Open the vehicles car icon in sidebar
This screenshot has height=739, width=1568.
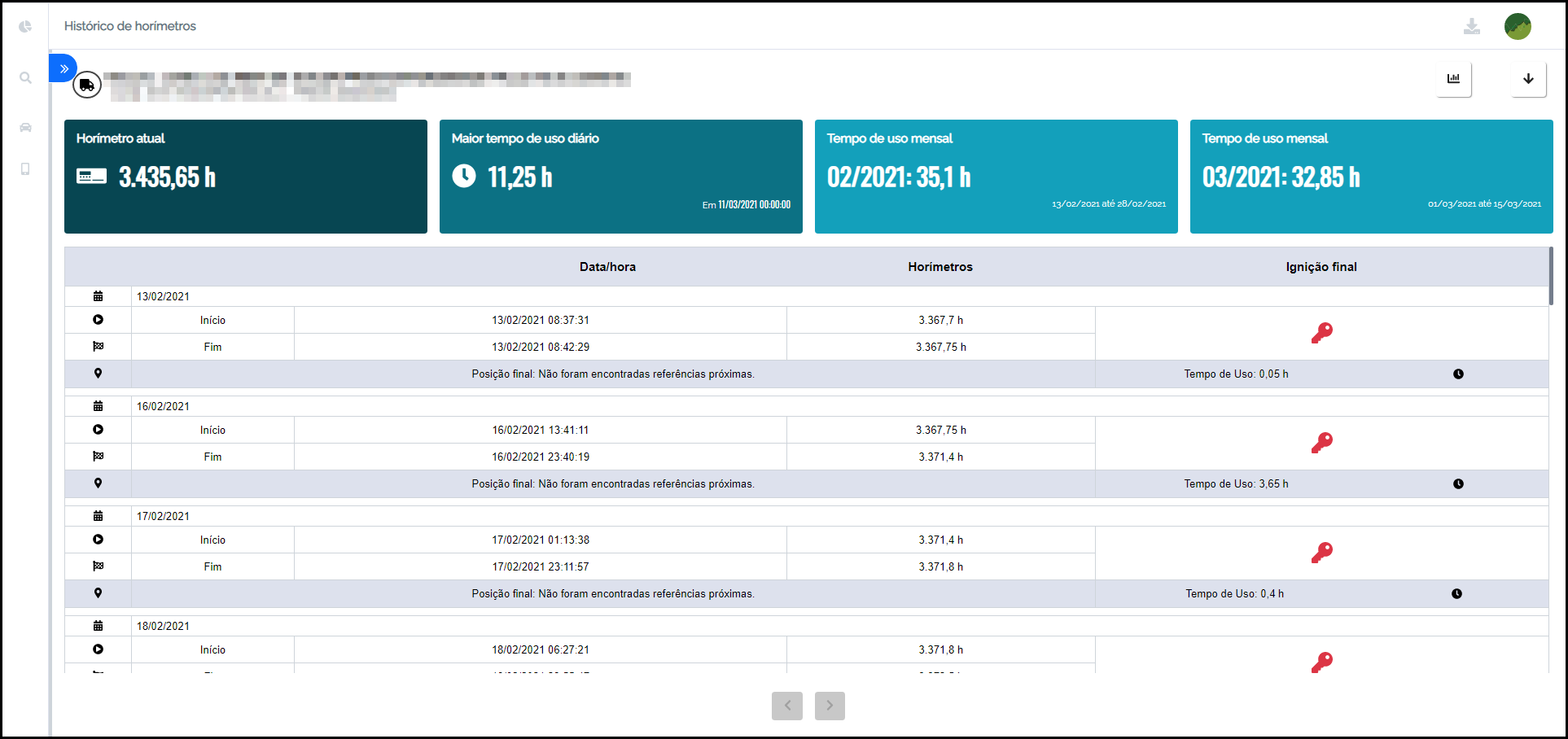[x=25, y=127]
